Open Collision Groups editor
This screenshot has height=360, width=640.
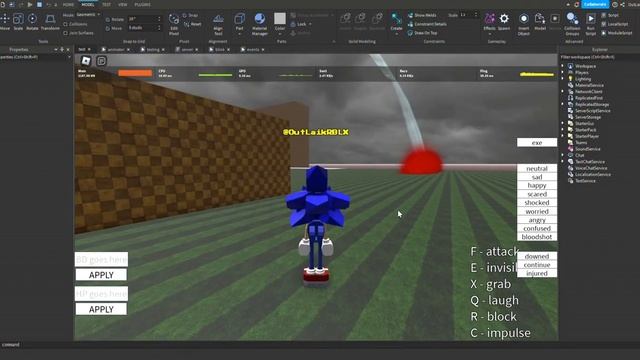572,24
